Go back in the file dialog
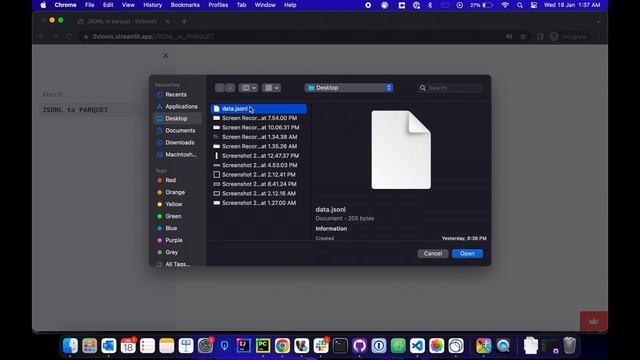This screenshot has width=640, height=360. (220, 88)
